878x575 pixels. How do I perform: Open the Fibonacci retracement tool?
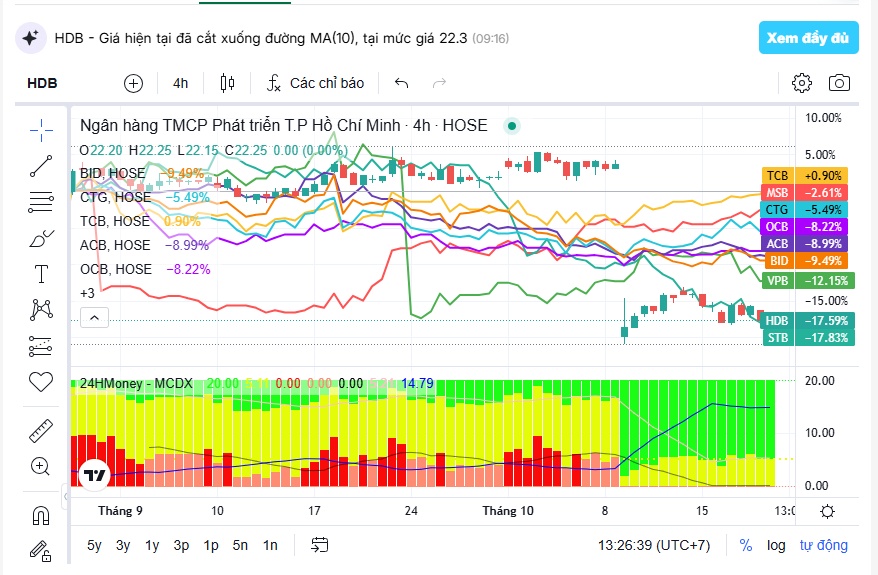(41, 202)
